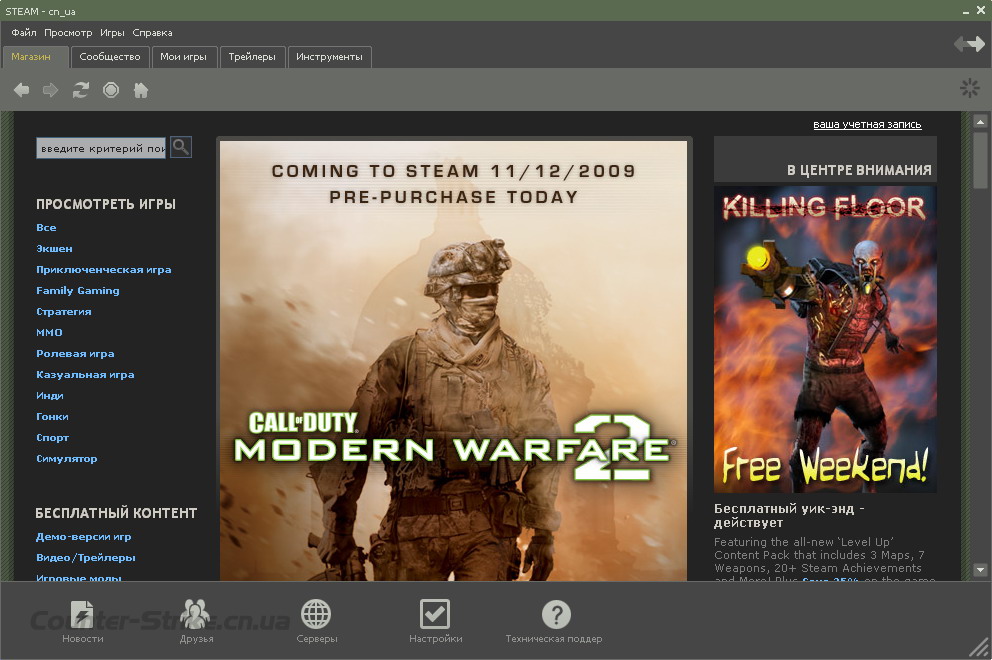Browse the Все games category
The width and height of the screenshot is (992, 660).
[46, 227]
